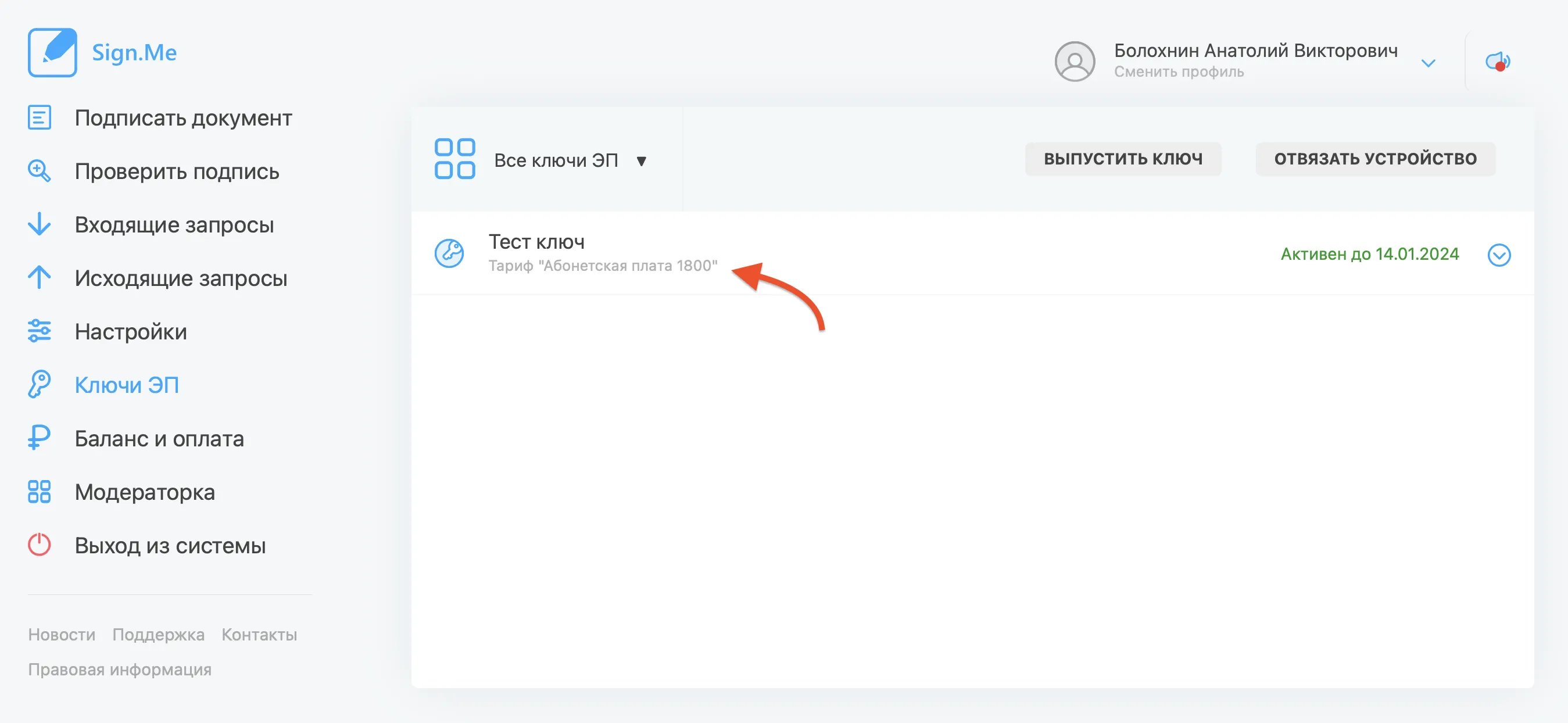
Task: Open the notifications megaphone icon
Action: pyautogui.click(x=1498, y=61)
